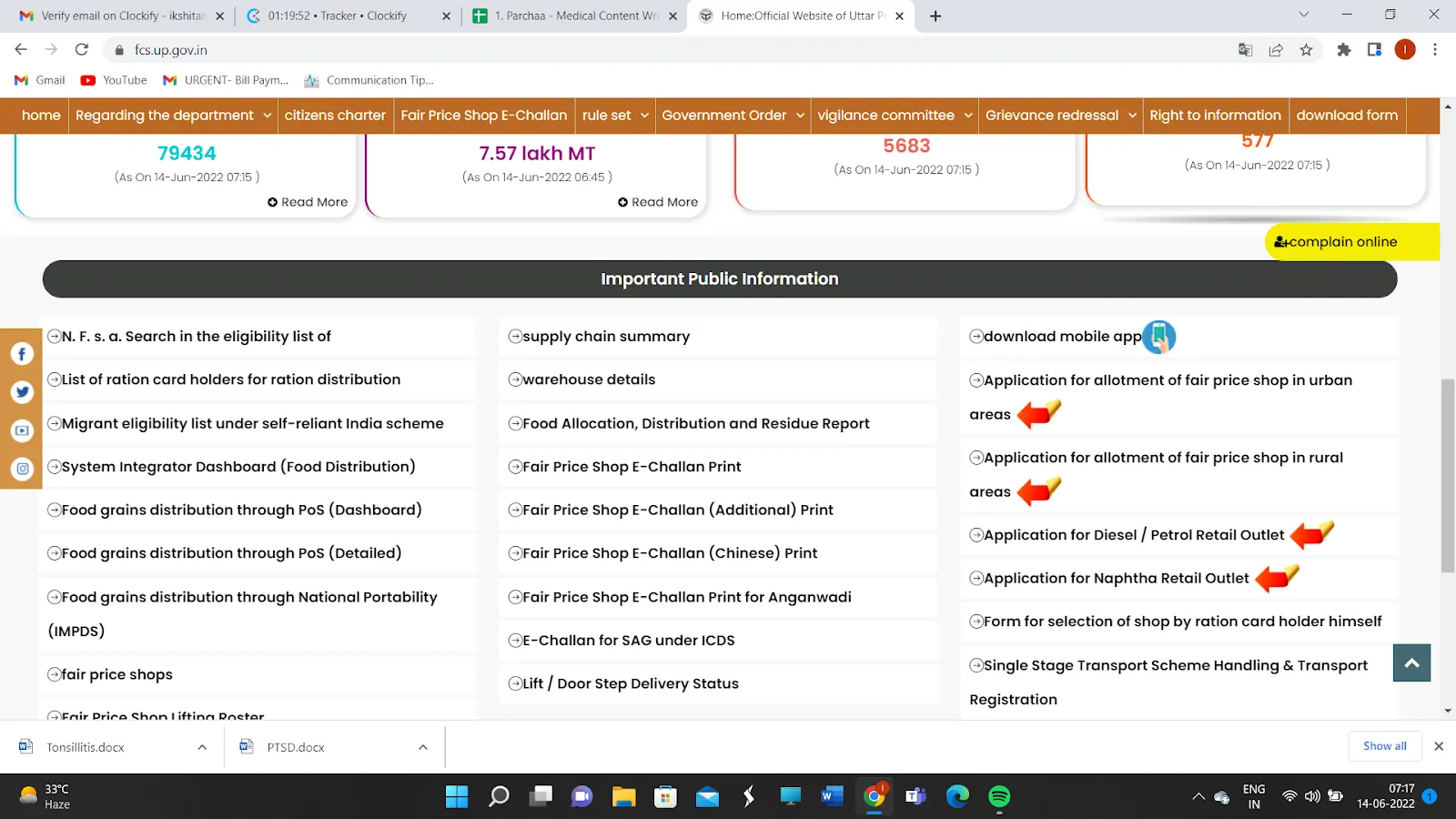The image size is (1456, 819).
Task: Open Instagram social sidebar icon
Action: [x=22, y=469]
